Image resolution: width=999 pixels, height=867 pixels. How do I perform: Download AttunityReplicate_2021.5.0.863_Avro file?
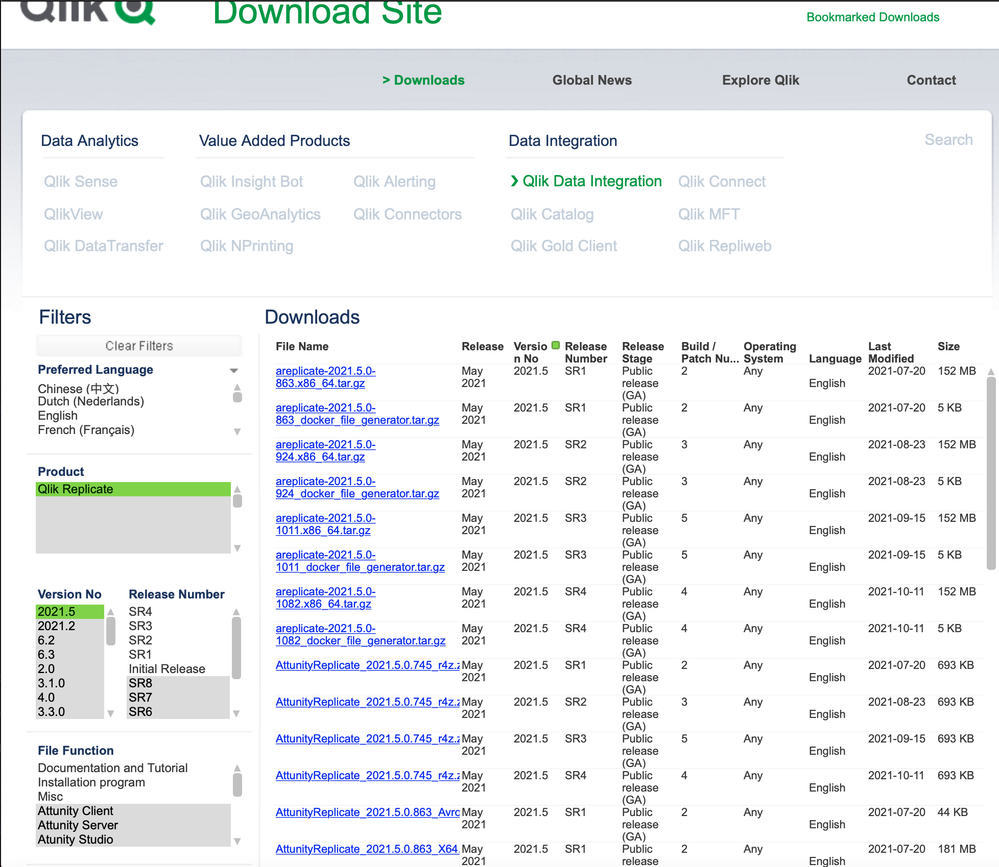(368, 812)
